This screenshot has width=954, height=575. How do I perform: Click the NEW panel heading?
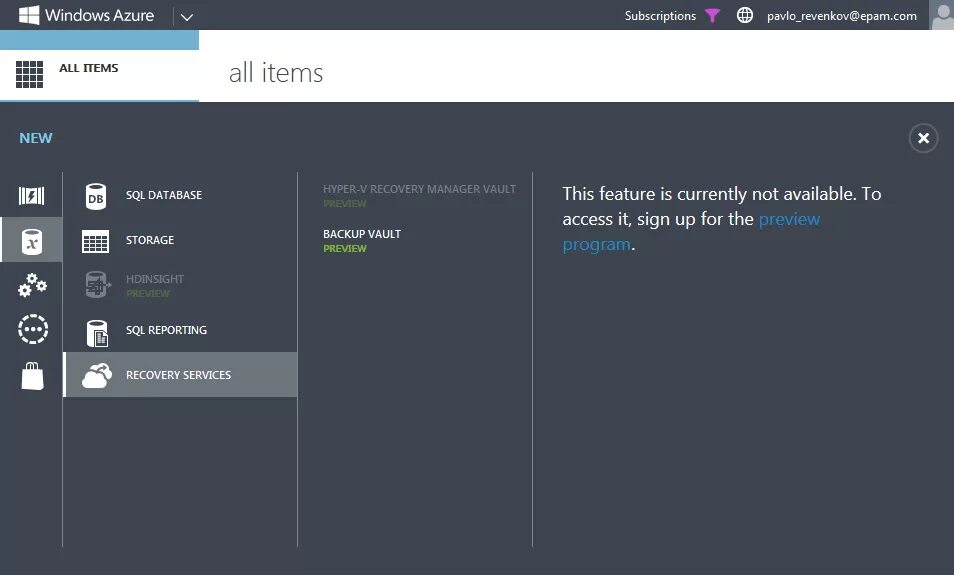click(35, 138)
